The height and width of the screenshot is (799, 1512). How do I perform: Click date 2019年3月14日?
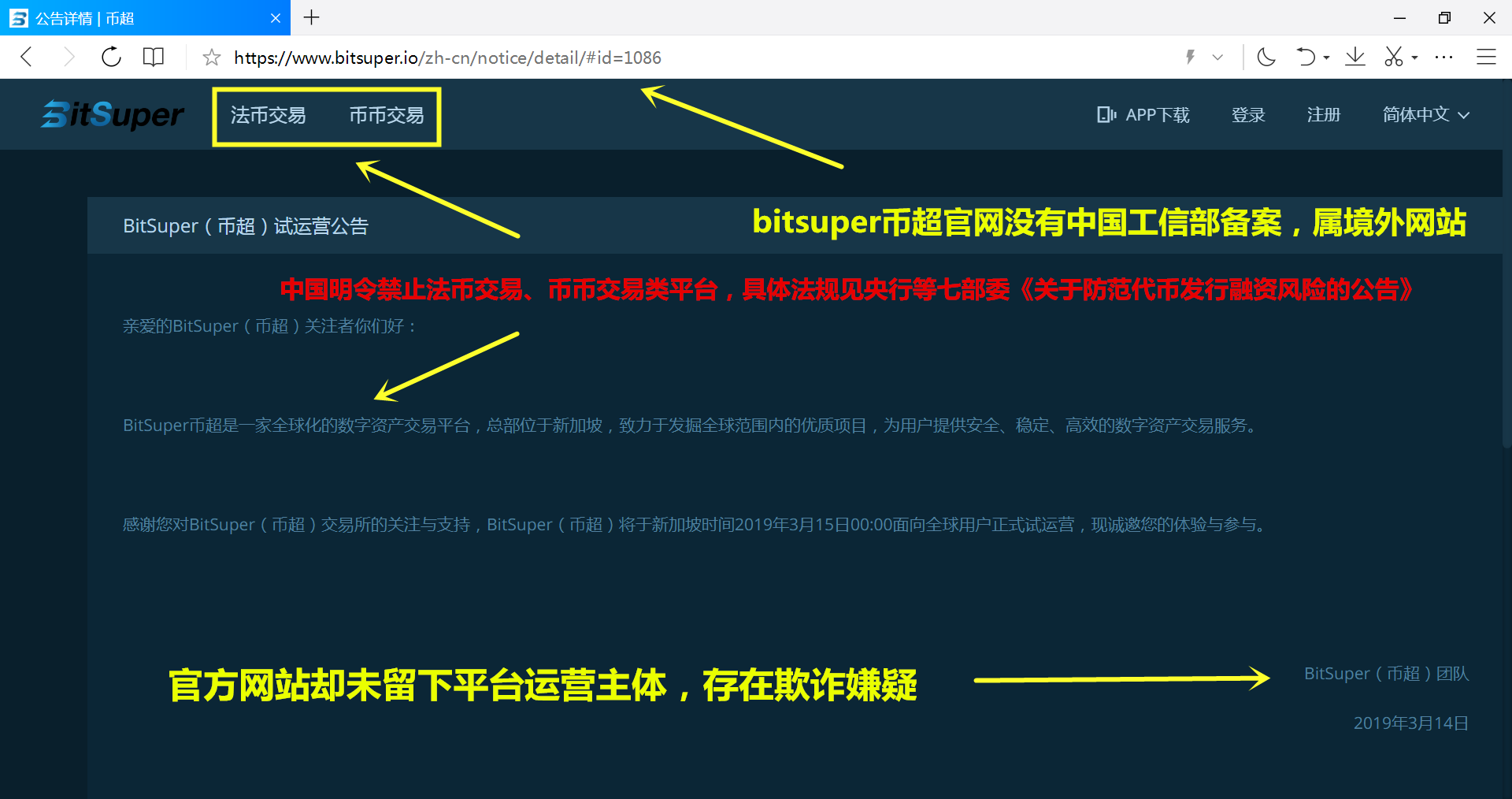[x=1411, y=723]
